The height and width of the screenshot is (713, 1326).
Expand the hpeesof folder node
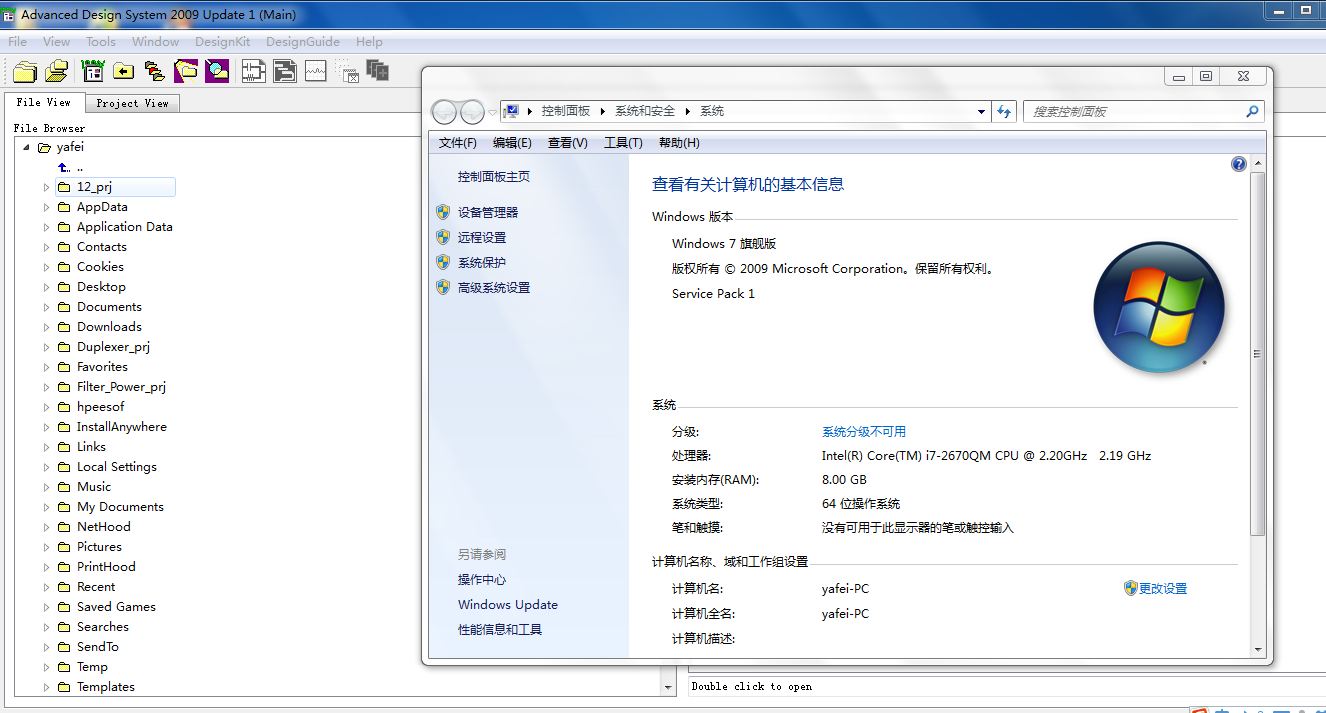tap(46, 407)
